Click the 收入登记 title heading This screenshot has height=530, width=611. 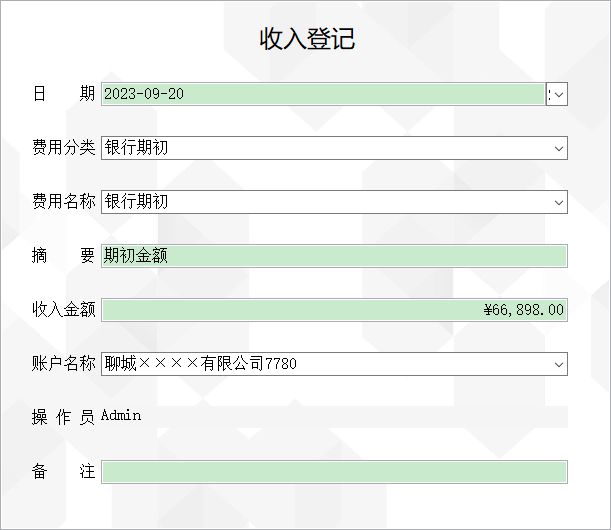(307, 39)
